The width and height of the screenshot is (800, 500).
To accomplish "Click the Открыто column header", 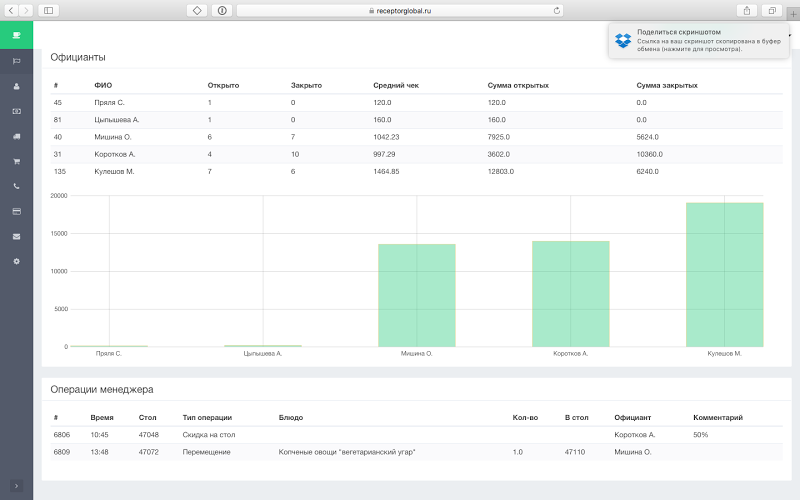I will point(223,85).
